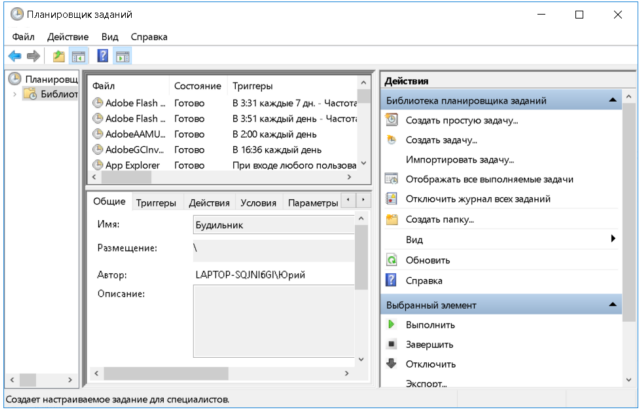Click the 'Отключить' selected task action

coord(431,364)
